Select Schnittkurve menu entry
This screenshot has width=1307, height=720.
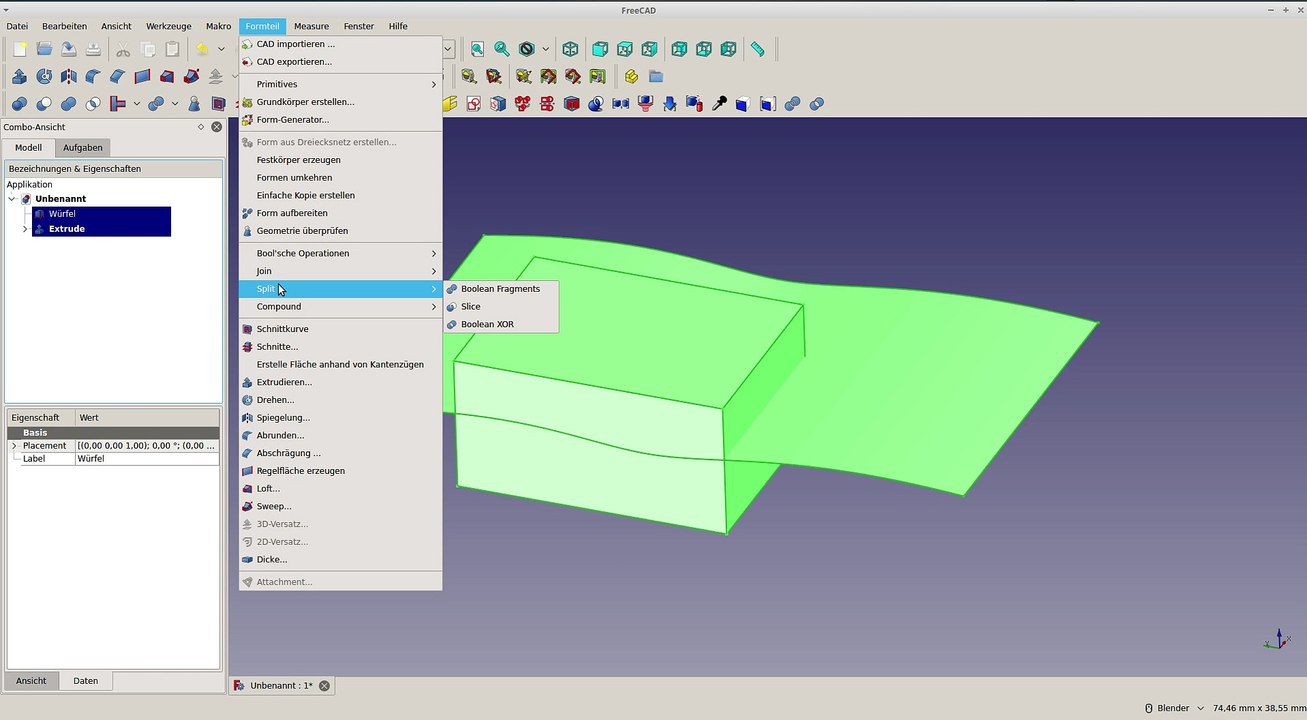(340, 329)
